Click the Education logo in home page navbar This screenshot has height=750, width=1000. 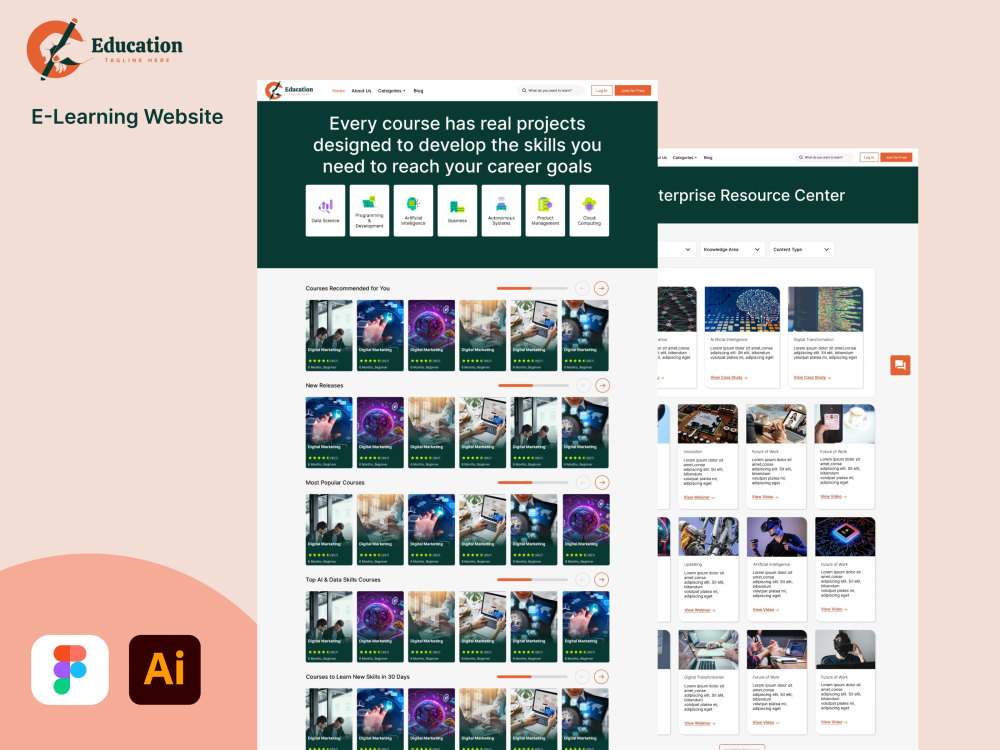point(290,91)
